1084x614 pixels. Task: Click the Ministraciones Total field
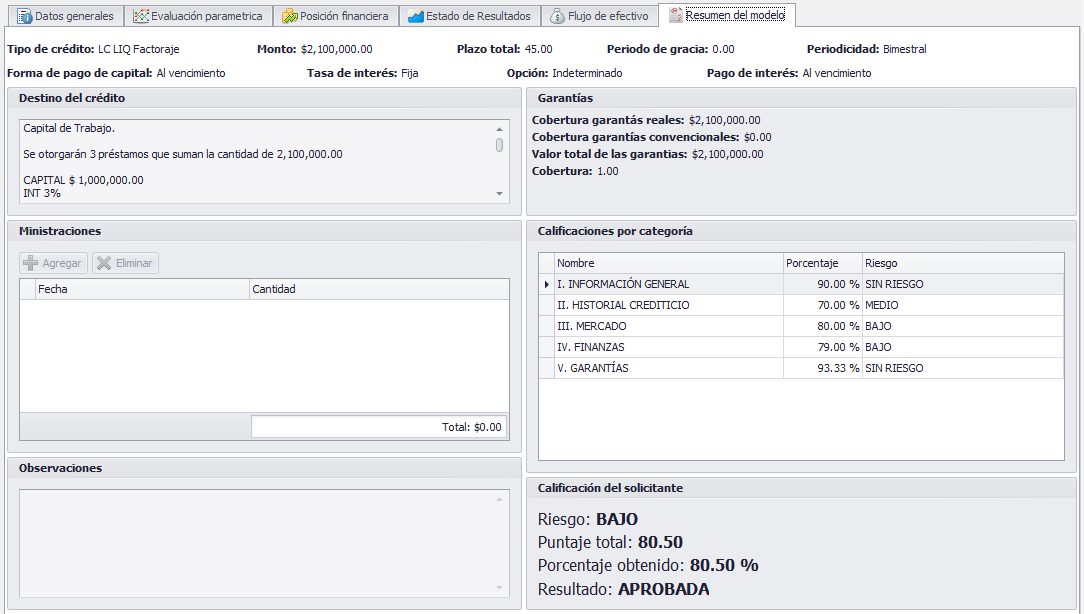(x=378, y=427)
